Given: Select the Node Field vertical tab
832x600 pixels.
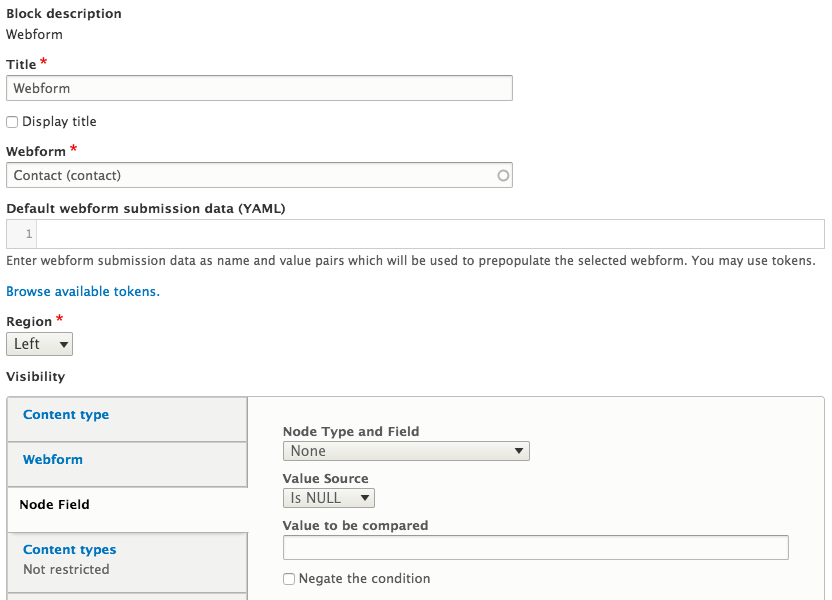Looking at the screenshot, I should pyautogui.click(x=54, y=505).
